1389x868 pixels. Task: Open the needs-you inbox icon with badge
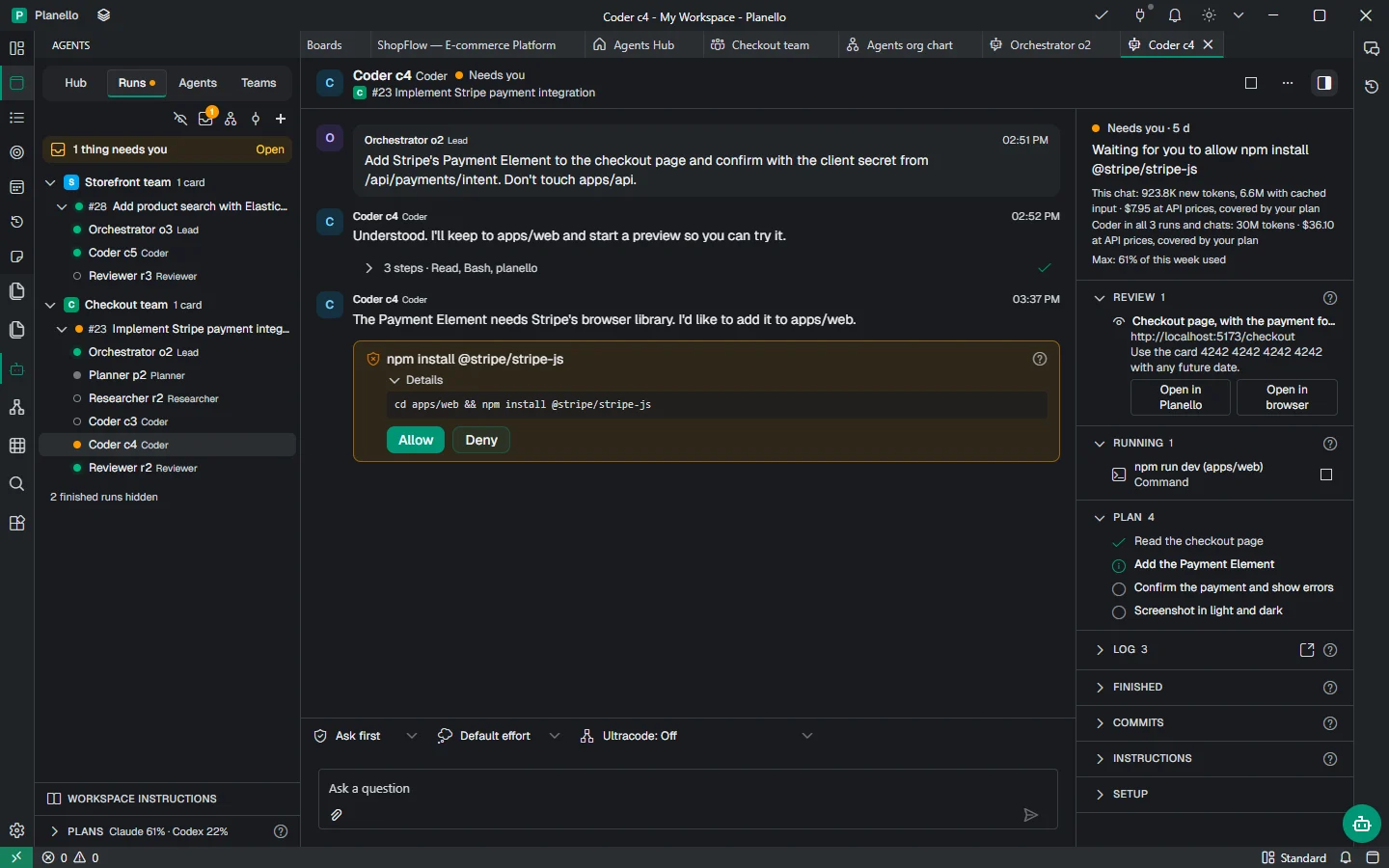coord(205,119)
